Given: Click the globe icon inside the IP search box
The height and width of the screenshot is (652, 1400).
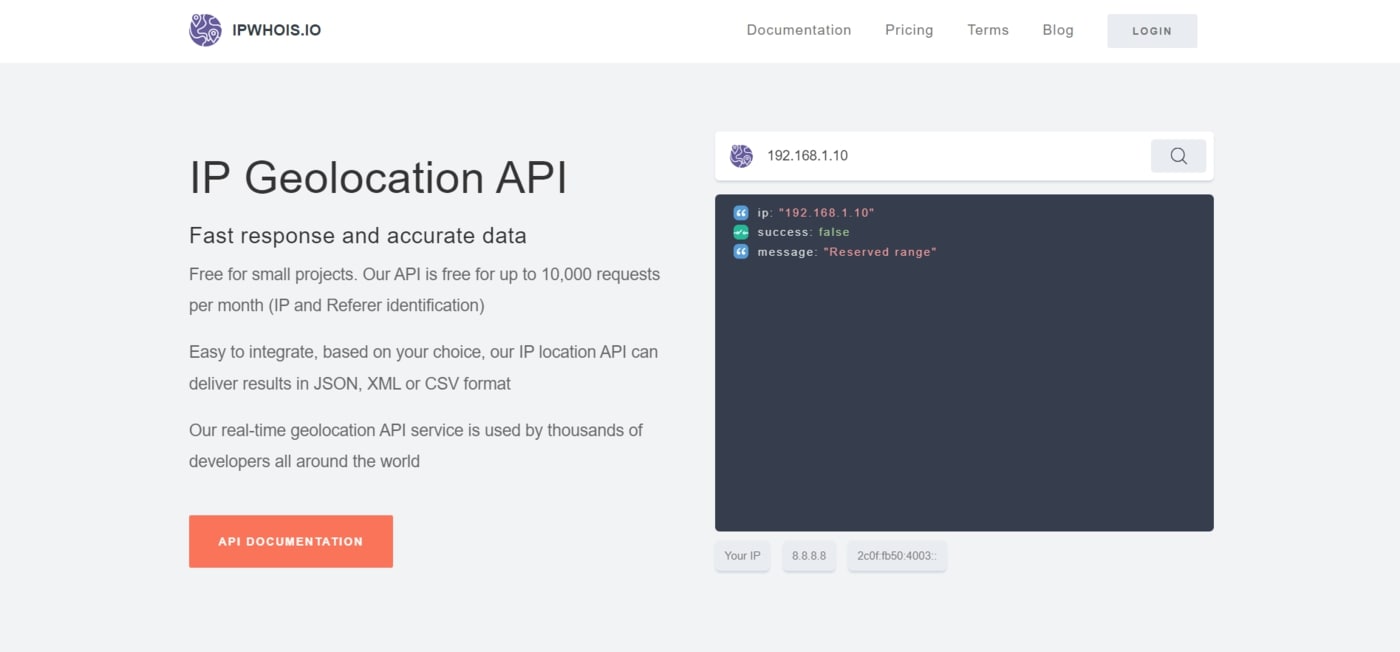Looking at the screenshot, I should [741, 156].
